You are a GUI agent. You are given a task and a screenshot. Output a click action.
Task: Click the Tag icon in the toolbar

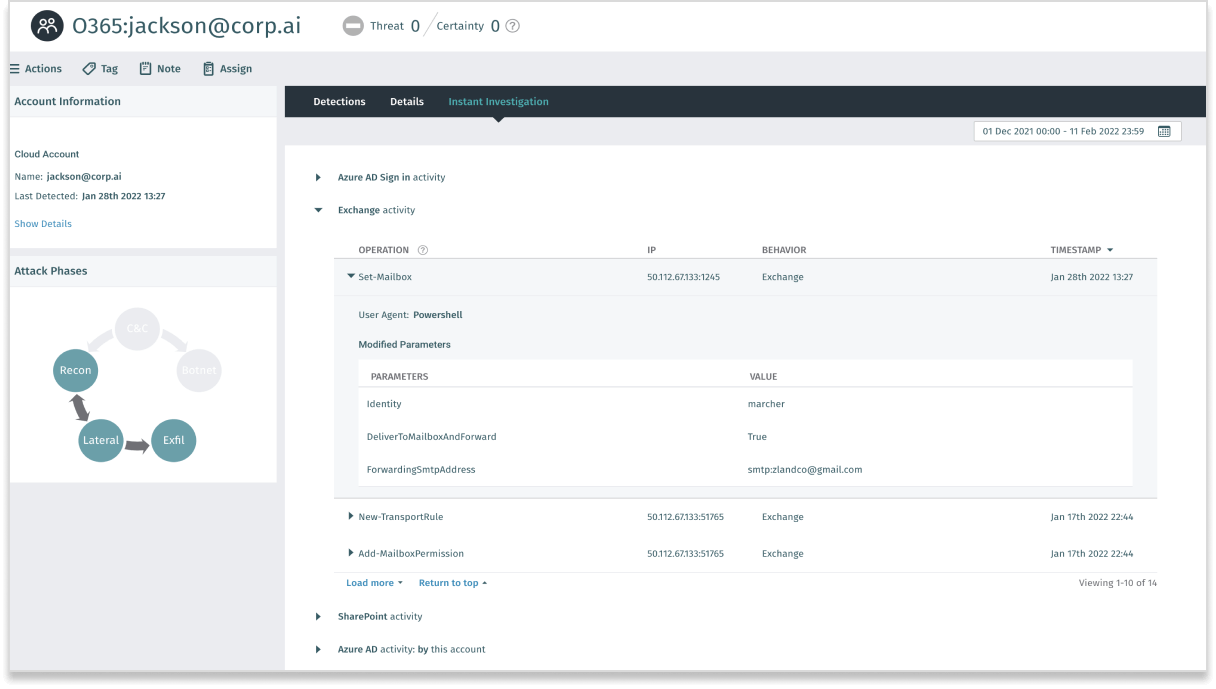point(90,68)
